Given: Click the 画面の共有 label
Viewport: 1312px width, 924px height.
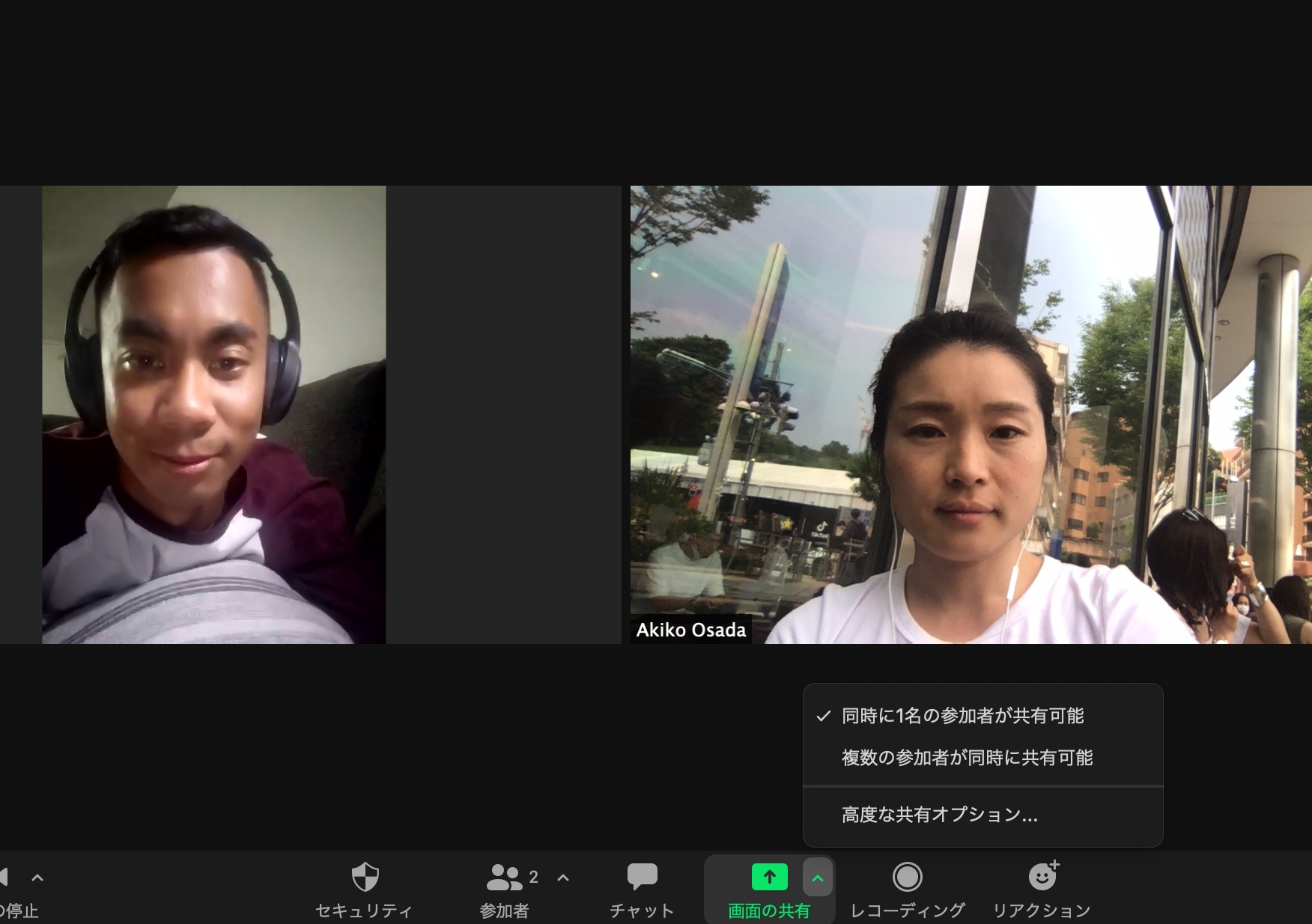Looking at the screenshot, I should 769,911.
